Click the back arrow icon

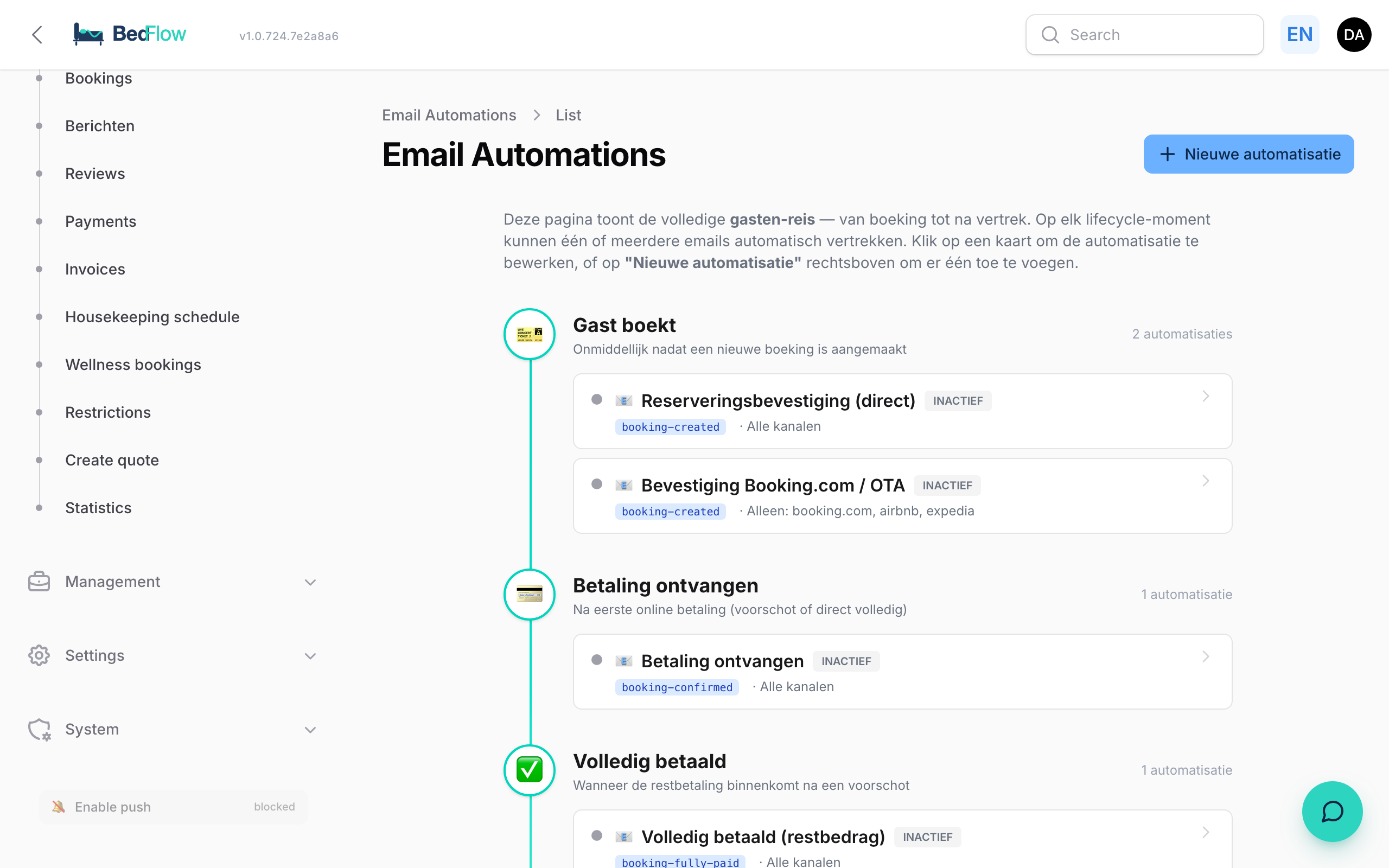[37, 34]
